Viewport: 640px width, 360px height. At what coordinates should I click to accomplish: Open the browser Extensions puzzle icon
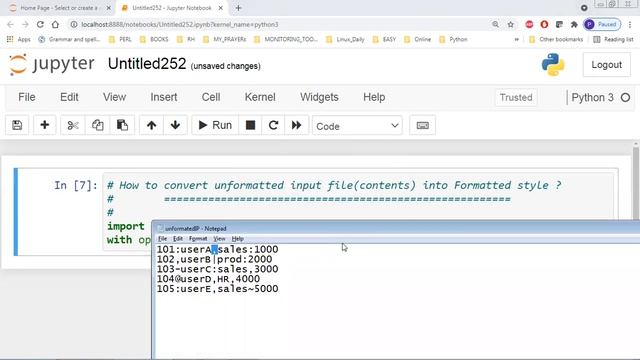pyautogui.click(x=574, y=24)
